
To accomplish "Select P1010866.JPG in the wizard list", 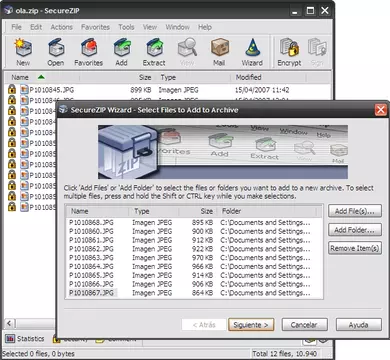I will pos(91,284).
